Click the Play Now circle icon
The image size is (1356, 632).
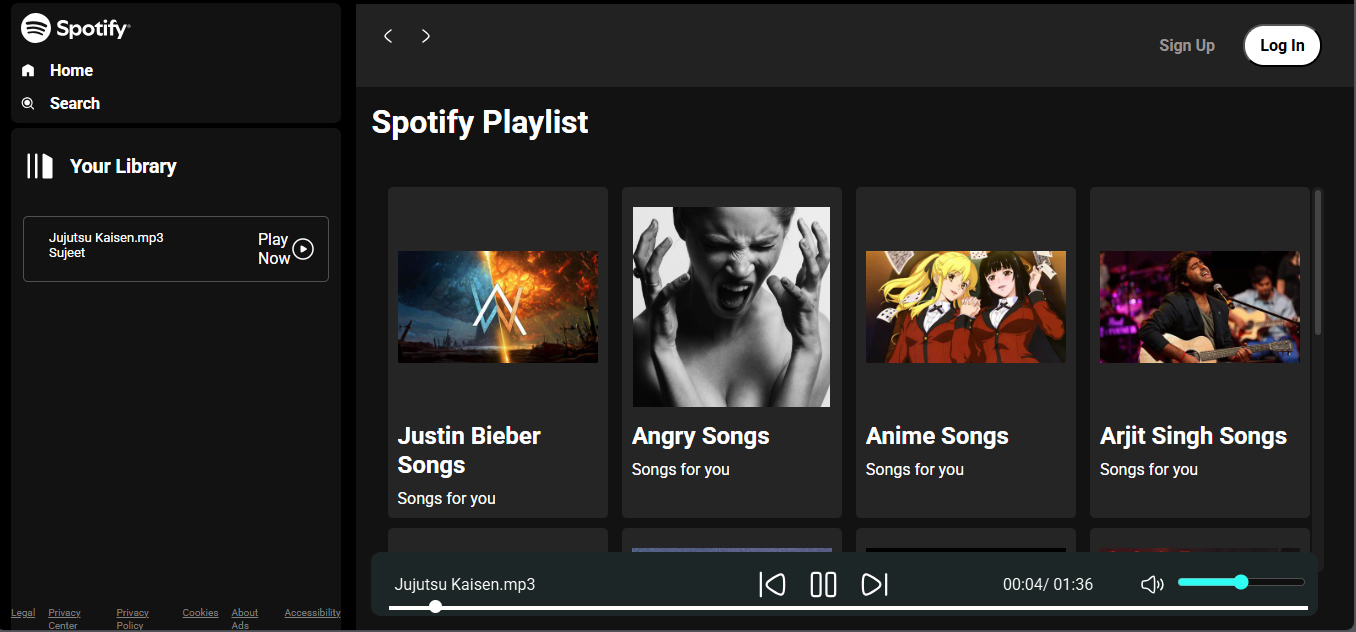[303, 249]
